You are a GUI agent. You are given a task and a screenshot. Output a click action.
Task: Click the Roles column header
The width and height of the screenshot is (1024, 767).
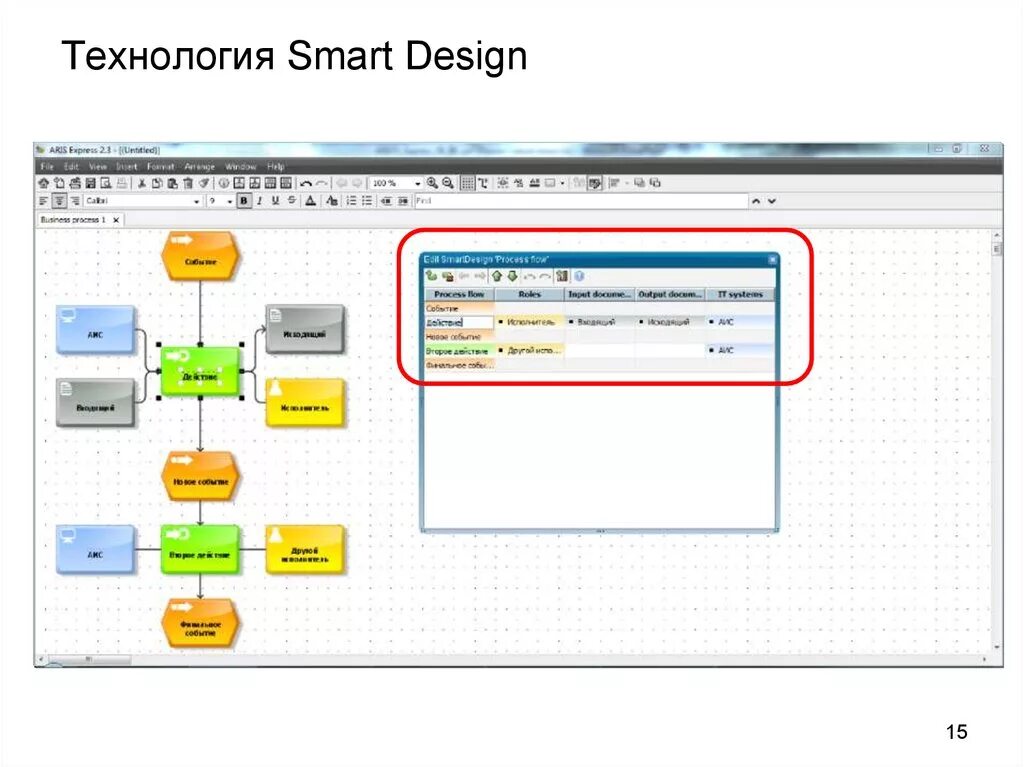pyautogui.click(x=530, y=295)
